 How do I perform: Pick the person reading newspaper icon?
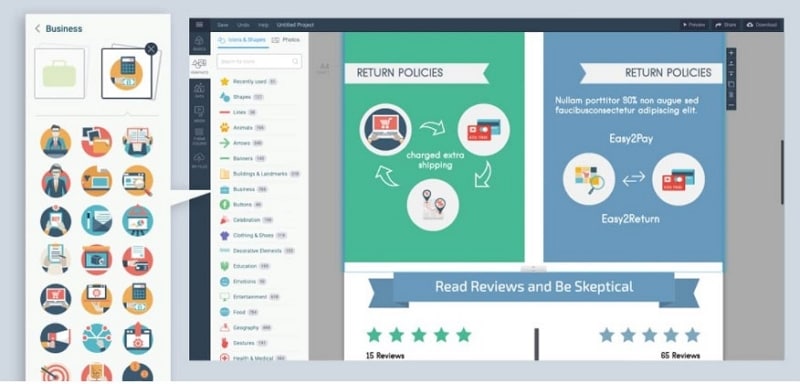[x=138, y=142]
